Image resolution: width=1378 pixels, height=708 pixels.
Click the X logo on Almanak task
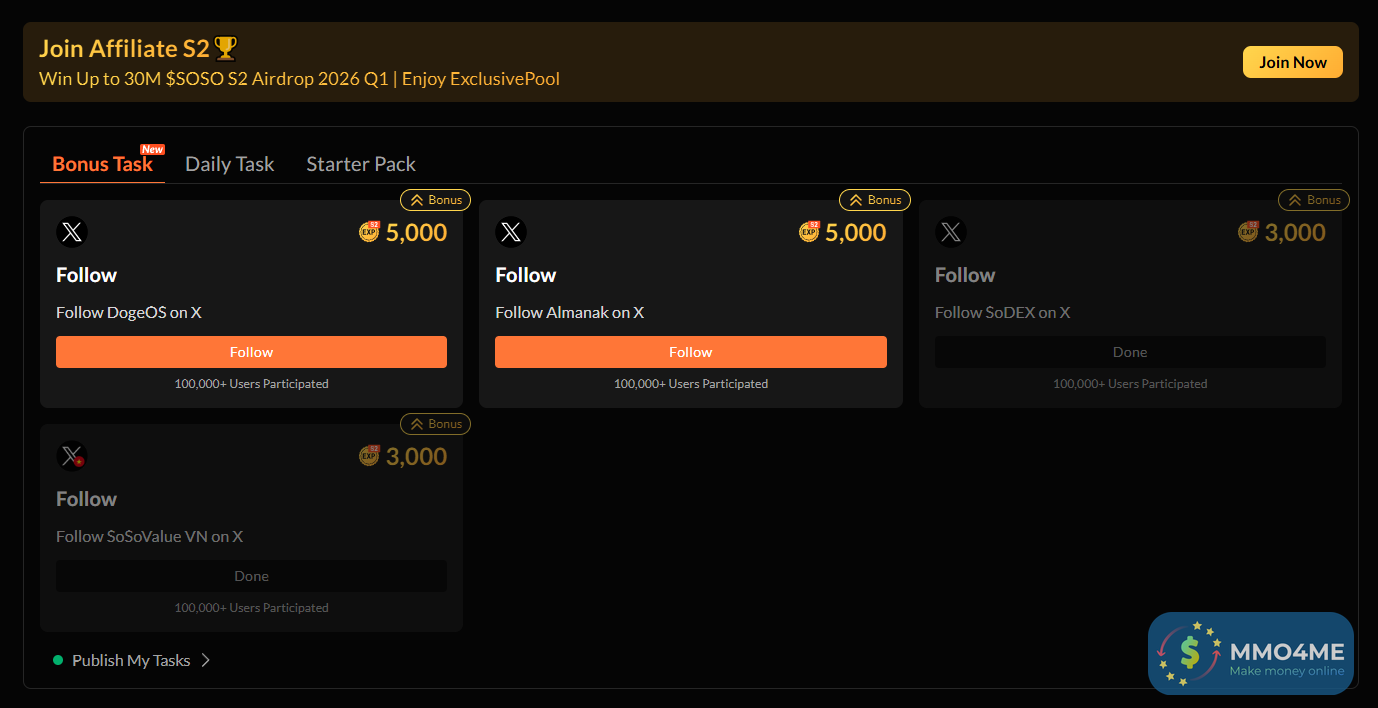[x=511, y=233]
